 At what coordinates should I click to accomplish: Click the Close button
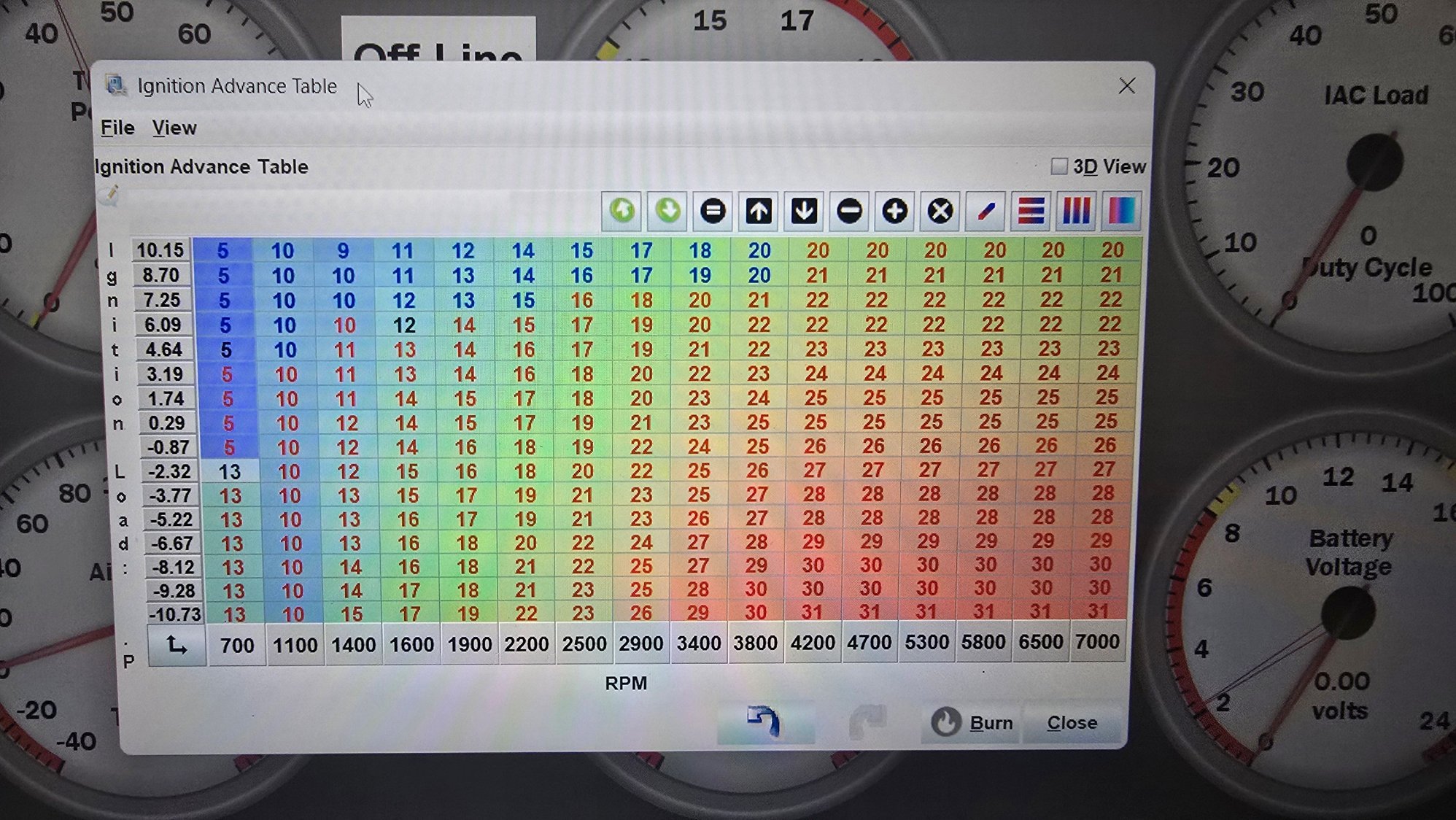(x=1072, y=722)
